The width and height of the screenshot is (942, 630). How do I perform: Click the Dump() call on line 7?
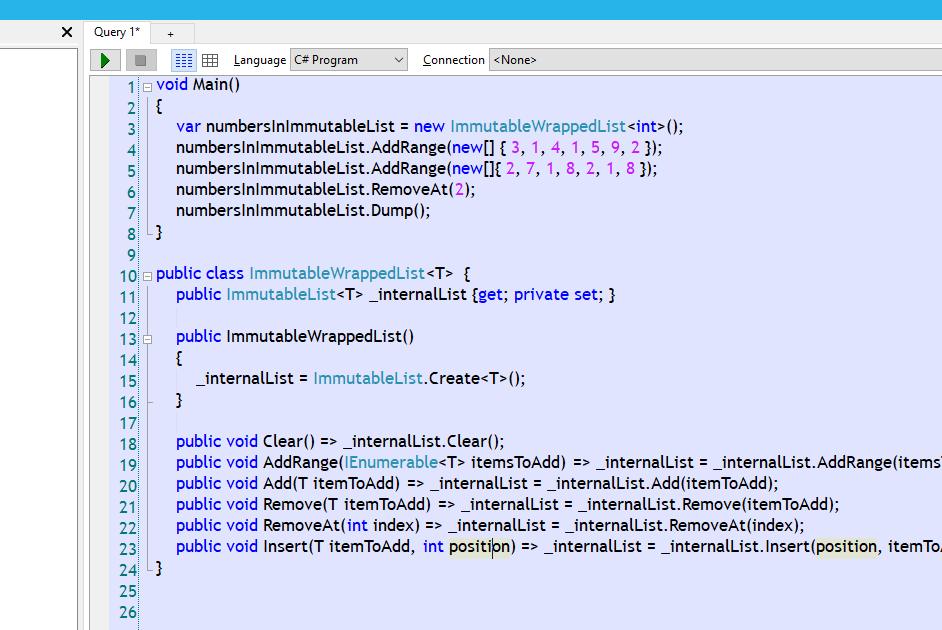396,210
